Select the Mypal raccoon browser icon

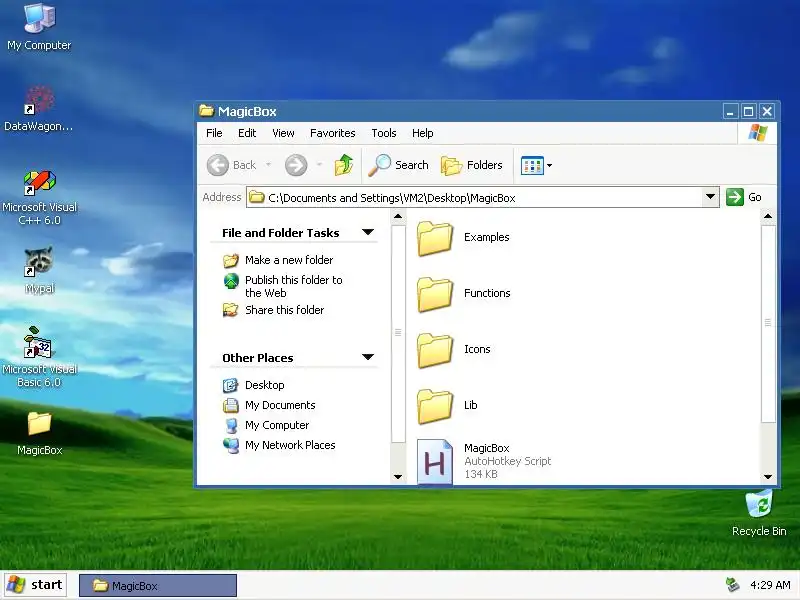pyautogui.click(x=39, y=270)
